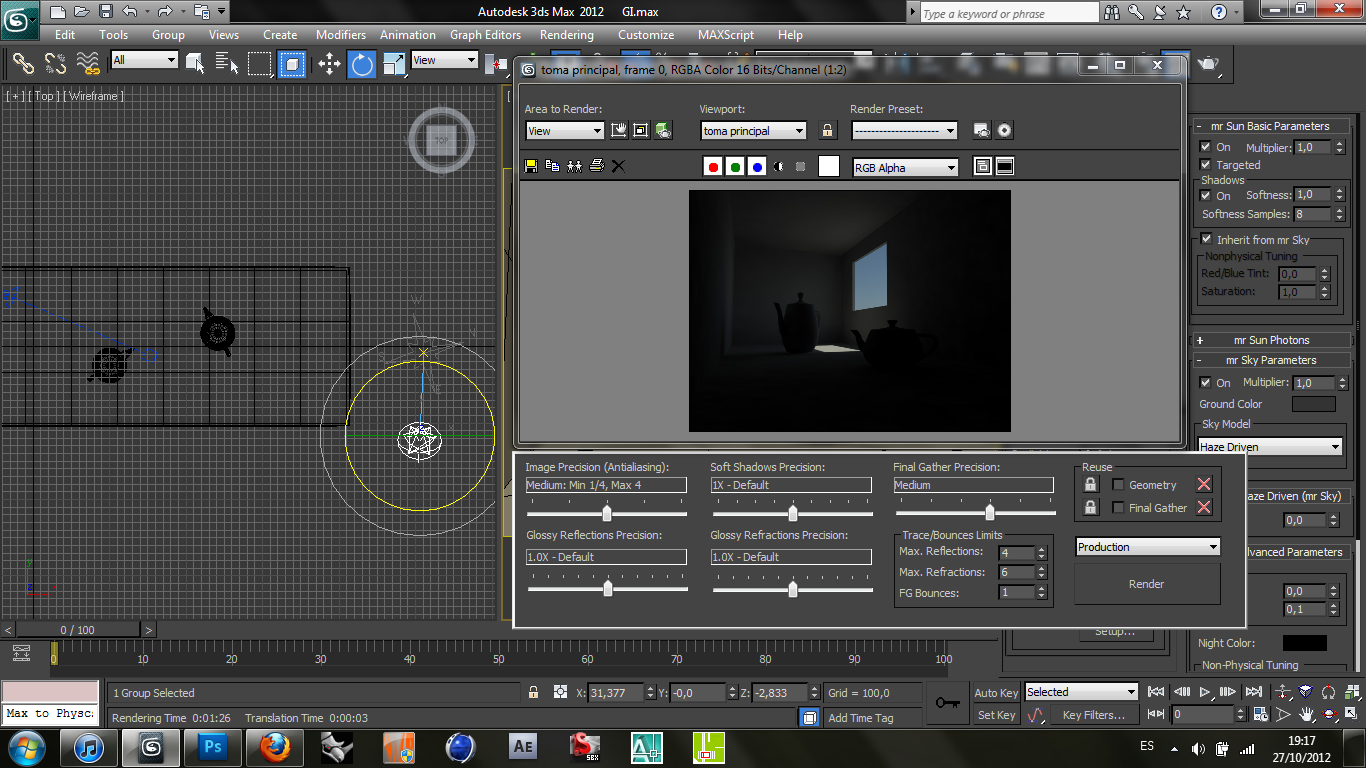
Task: Open the Viewport dropdown showing toma principal
Action: click(x=800, y=130)
